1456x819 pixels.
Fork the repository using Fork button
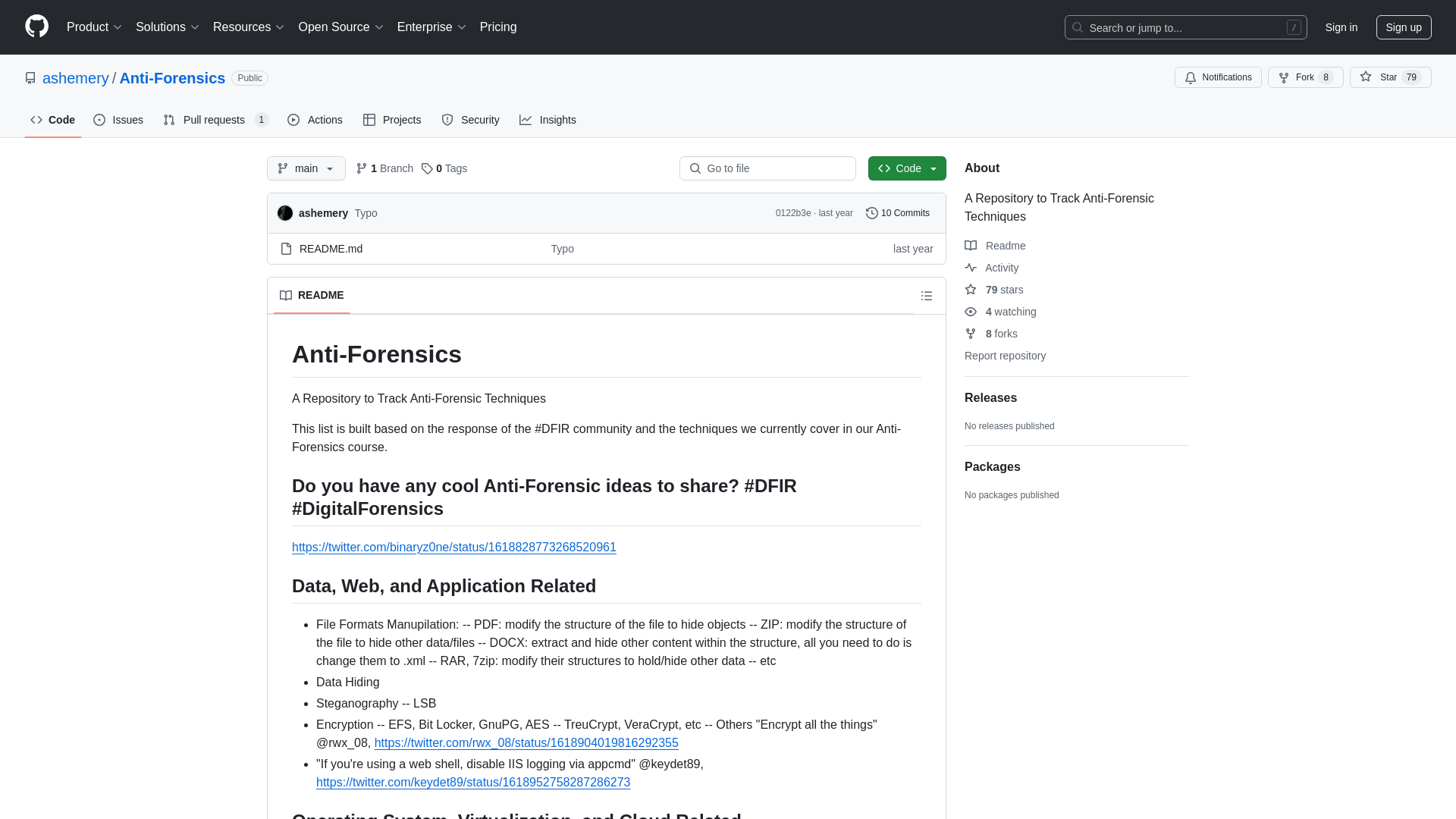1305,77
